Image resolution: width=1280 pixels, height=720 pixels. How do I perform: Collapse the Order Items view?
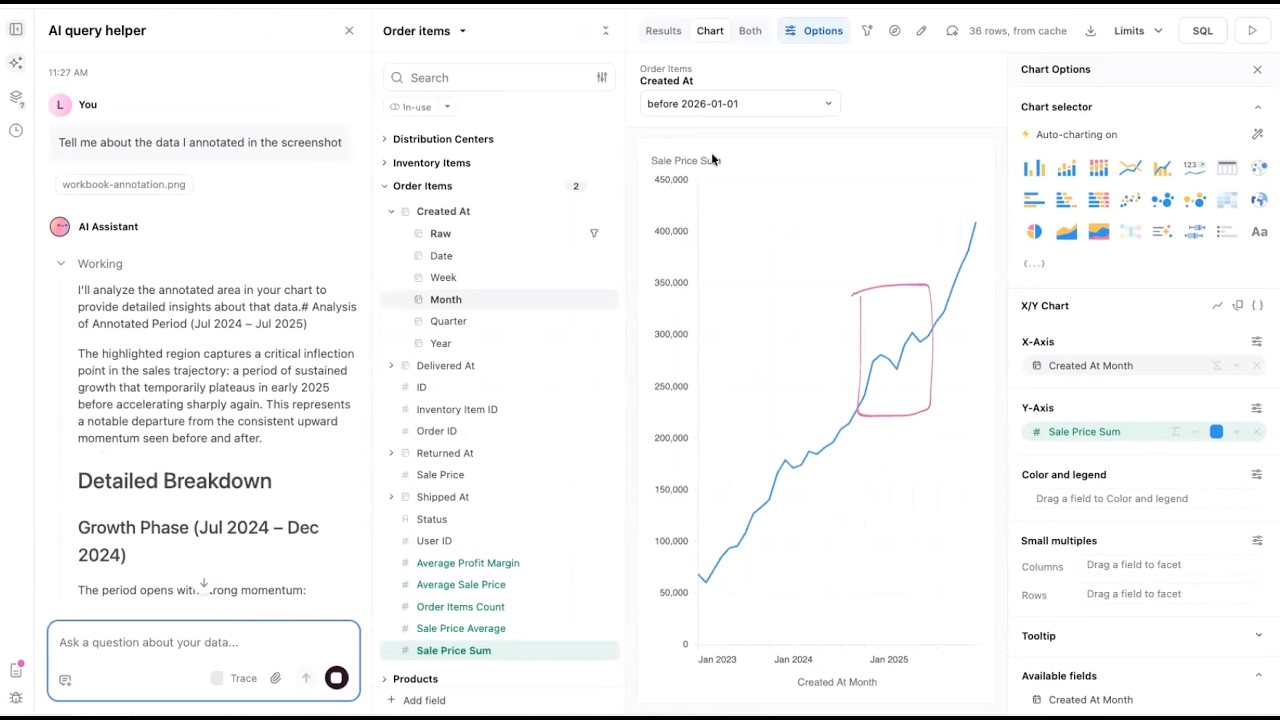[384, 186]
